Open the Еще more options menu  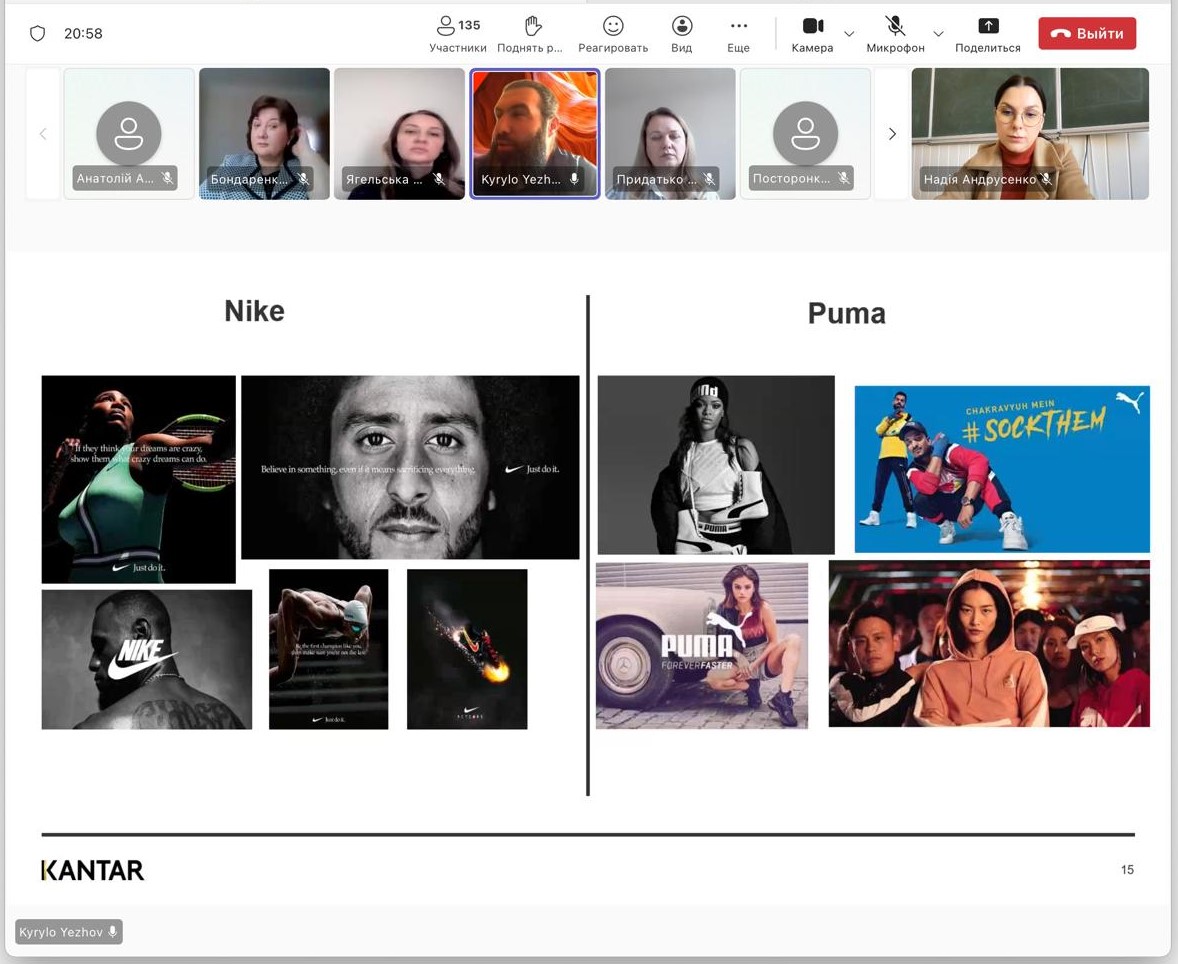pos(738,33)
